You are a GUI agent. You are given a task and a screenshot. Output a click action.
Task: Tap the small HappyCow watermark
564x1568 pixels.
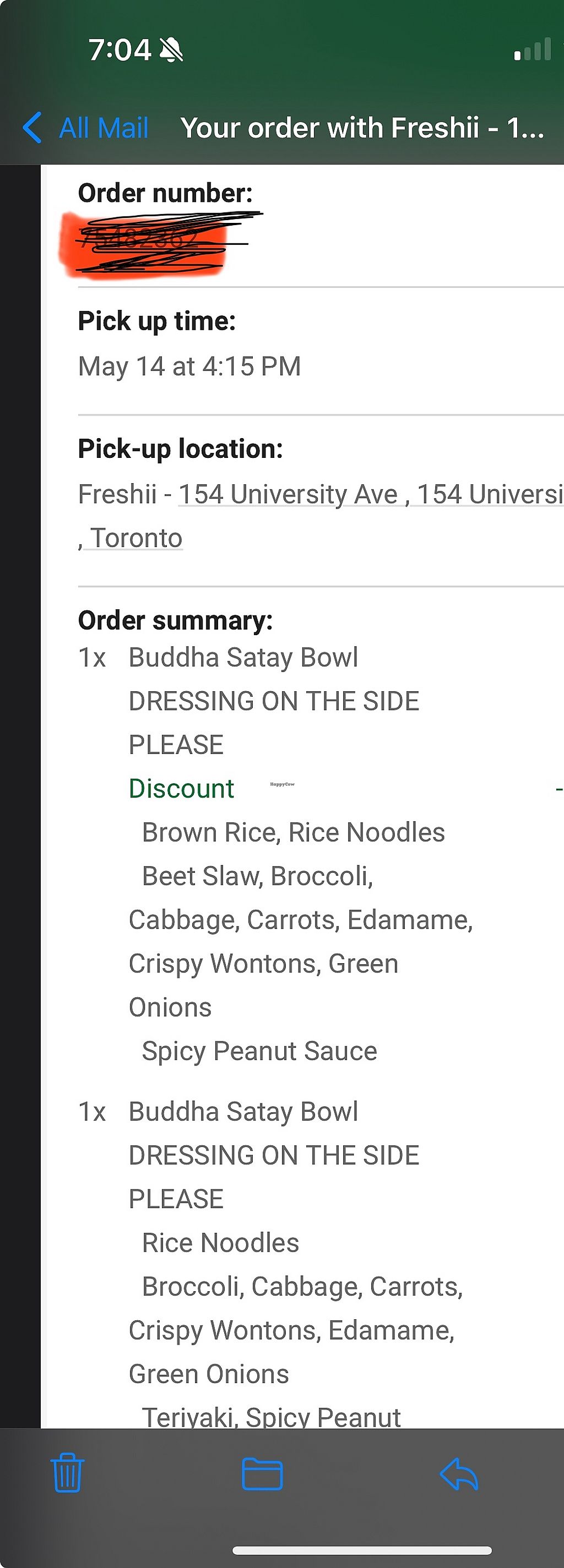click(x=282, y=784)
